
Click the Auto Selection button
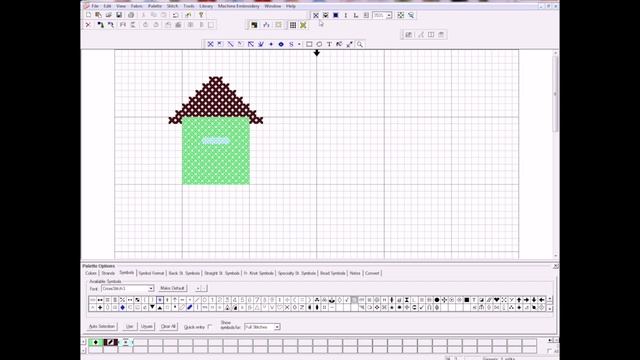(x=102, y=327)
